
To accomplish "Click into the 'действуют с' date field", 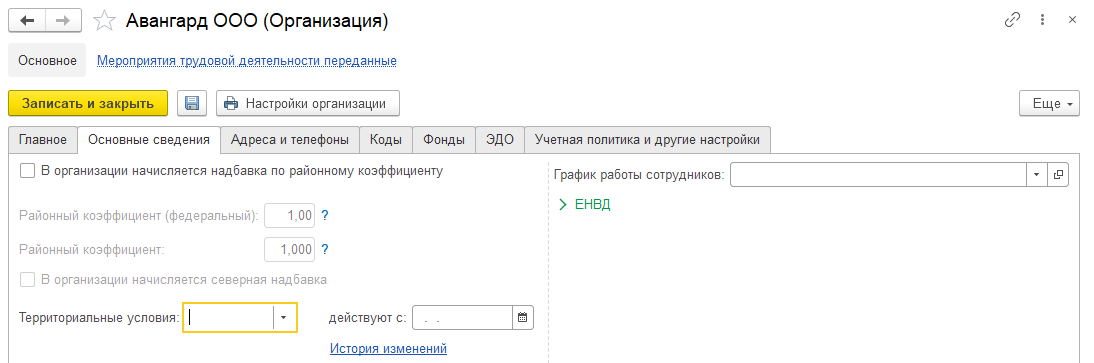I will coord(462,317).
